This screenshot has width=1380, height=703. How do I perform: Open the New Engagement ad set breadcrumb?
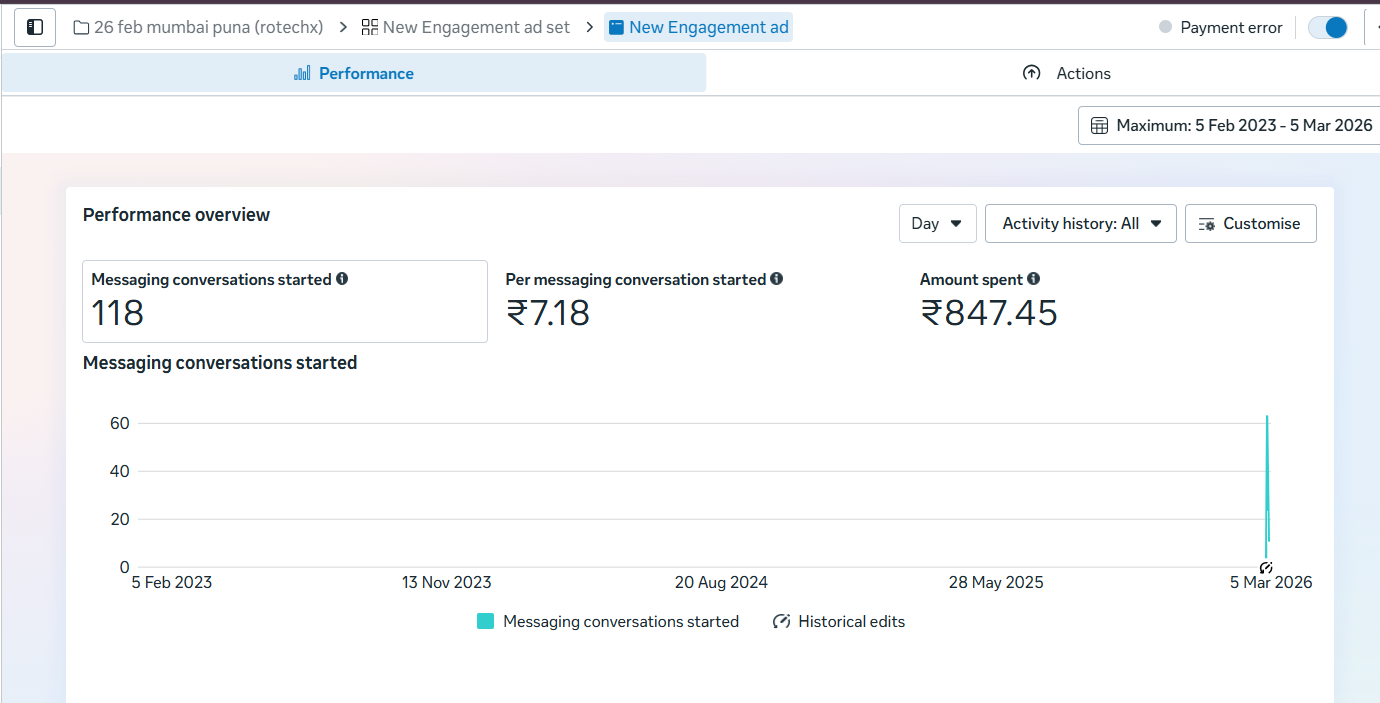coord(465,27)
